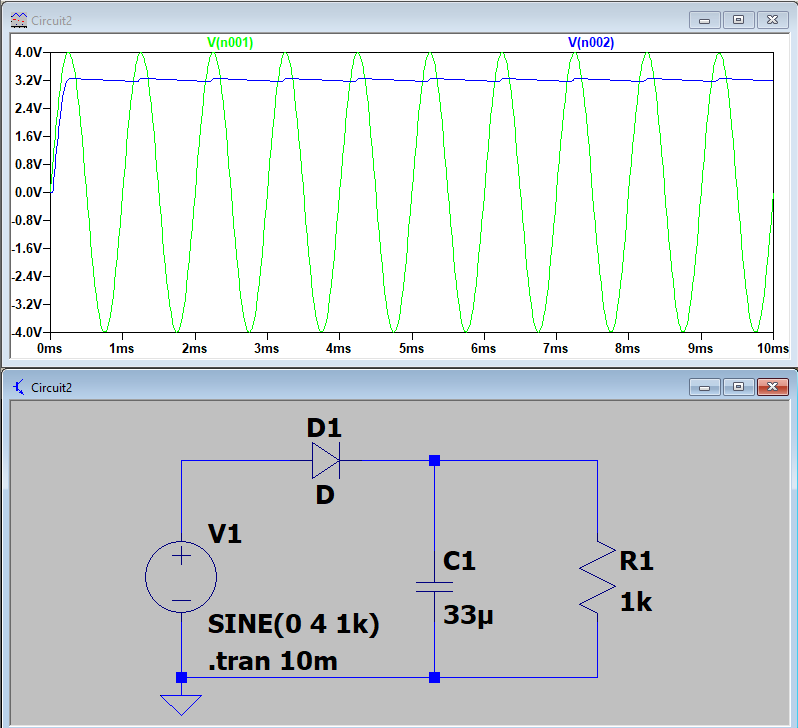Screen dimensions: 798x728
Task: Maximize the waveform plot window
Action: tap(739, 19)
